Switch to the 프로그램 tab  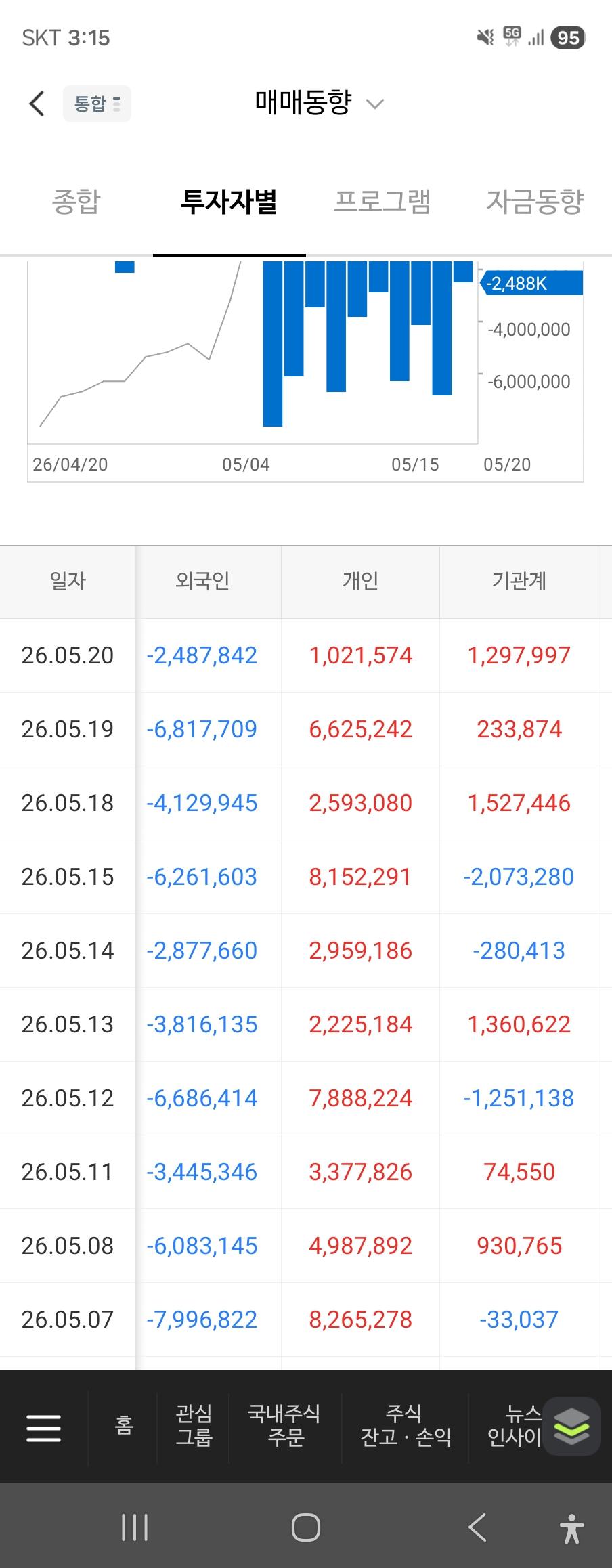tap(382, 202)
